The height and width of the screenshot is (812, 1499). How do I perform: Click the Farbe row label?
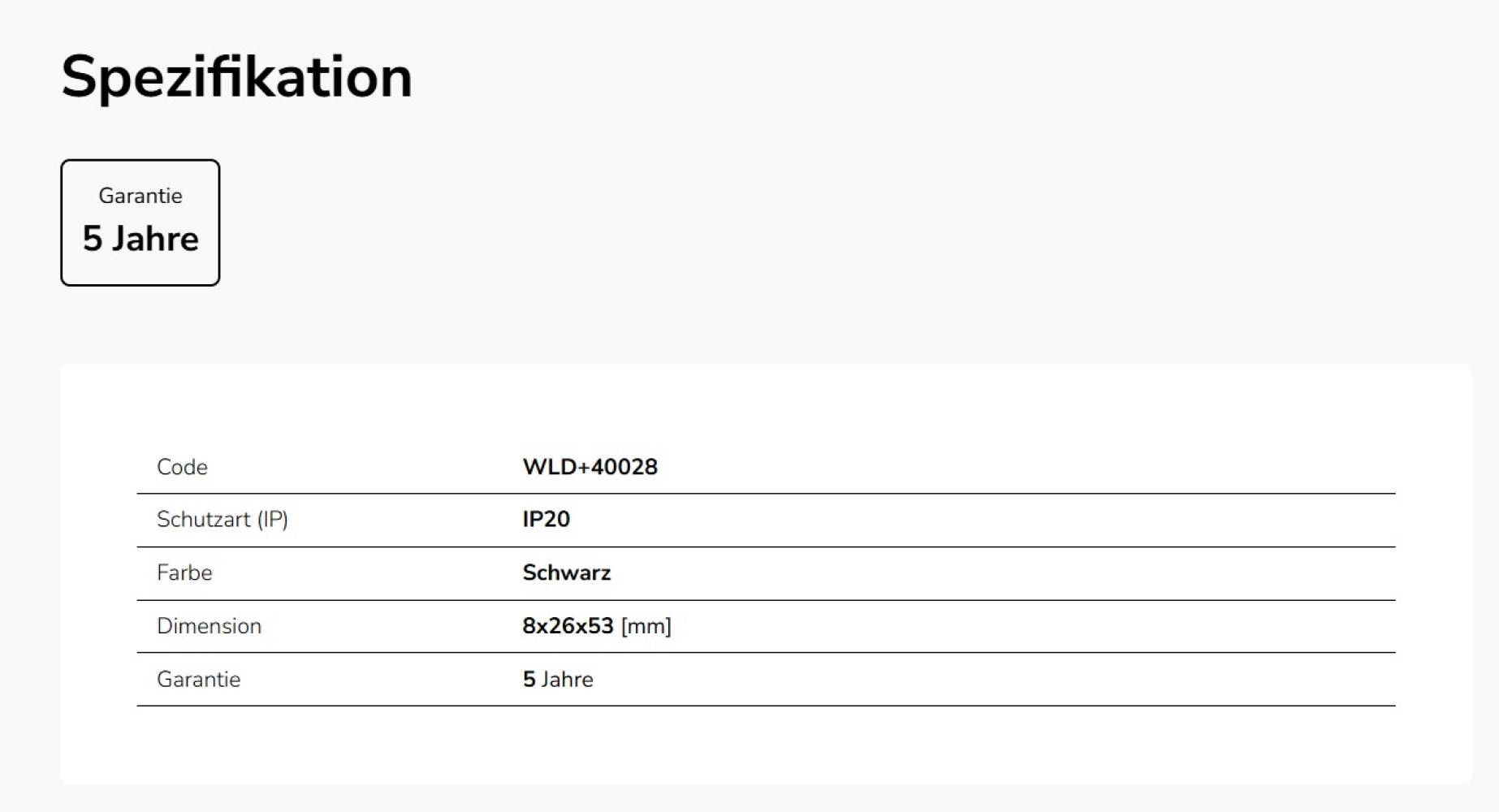184,572
